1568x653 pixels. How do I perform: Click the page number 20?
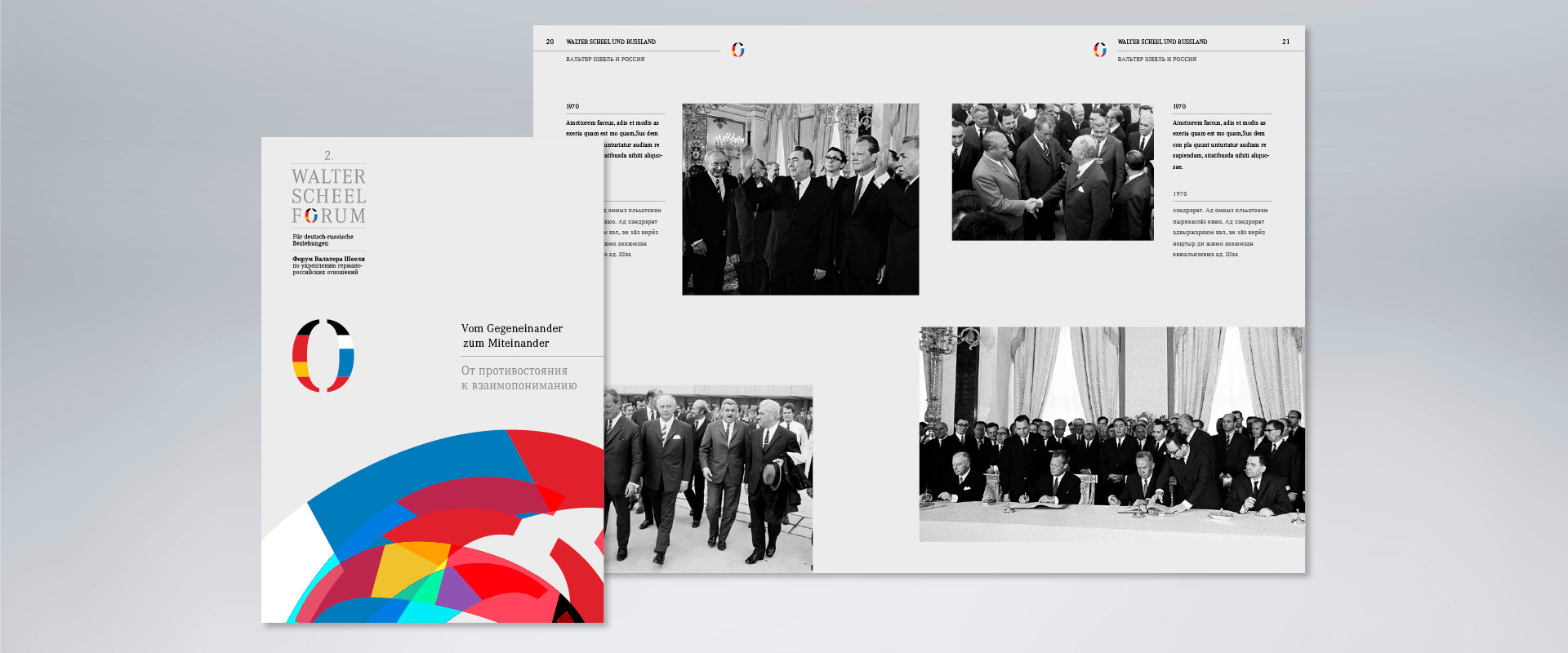(x=550, y=42)
